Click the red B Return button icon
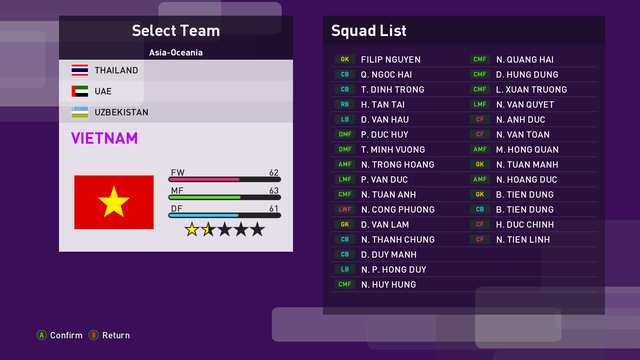640x360 pixels. coord(93,335)
